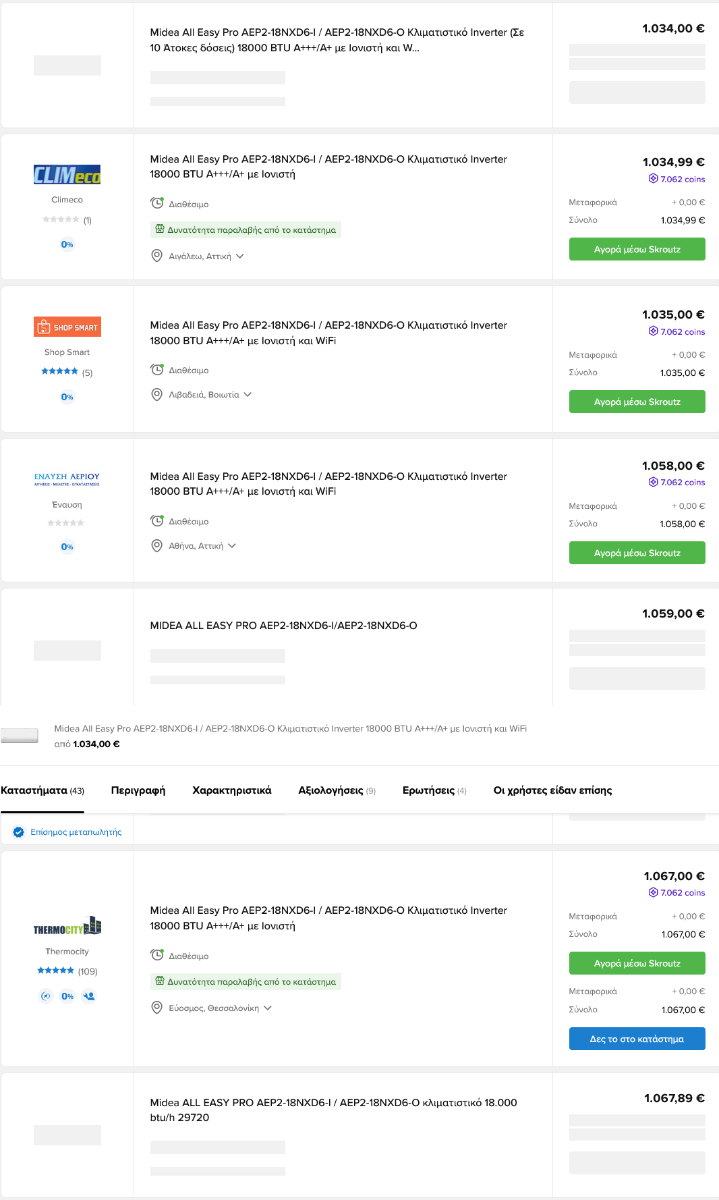The width and height of the screenshot is (719, 1200).
Task: Click location pin icon beside Λιβαδειά, Βοιωτία
Action: pos(157,394)
